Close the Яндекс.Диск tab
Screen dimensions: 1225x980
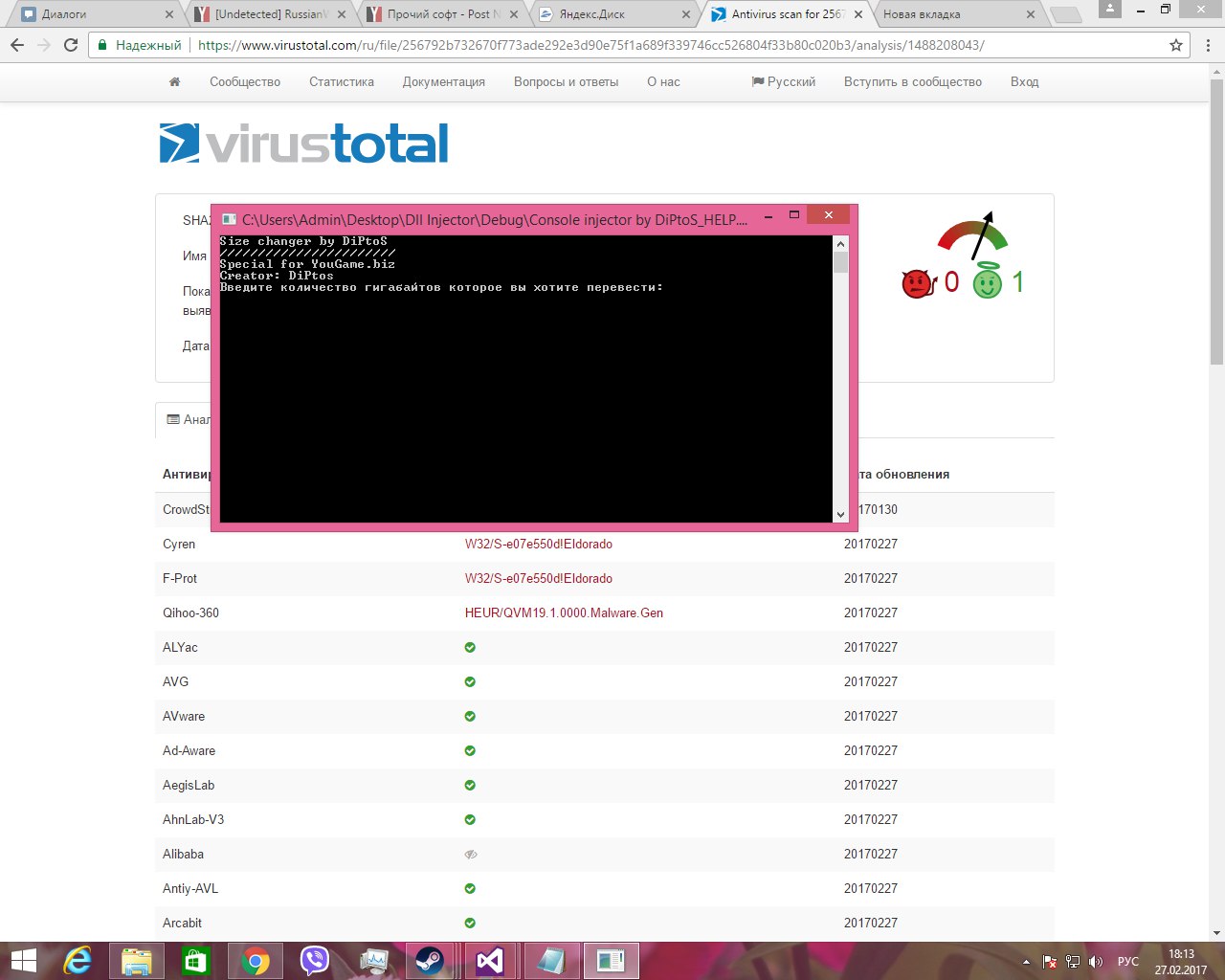tap(686, 14)
